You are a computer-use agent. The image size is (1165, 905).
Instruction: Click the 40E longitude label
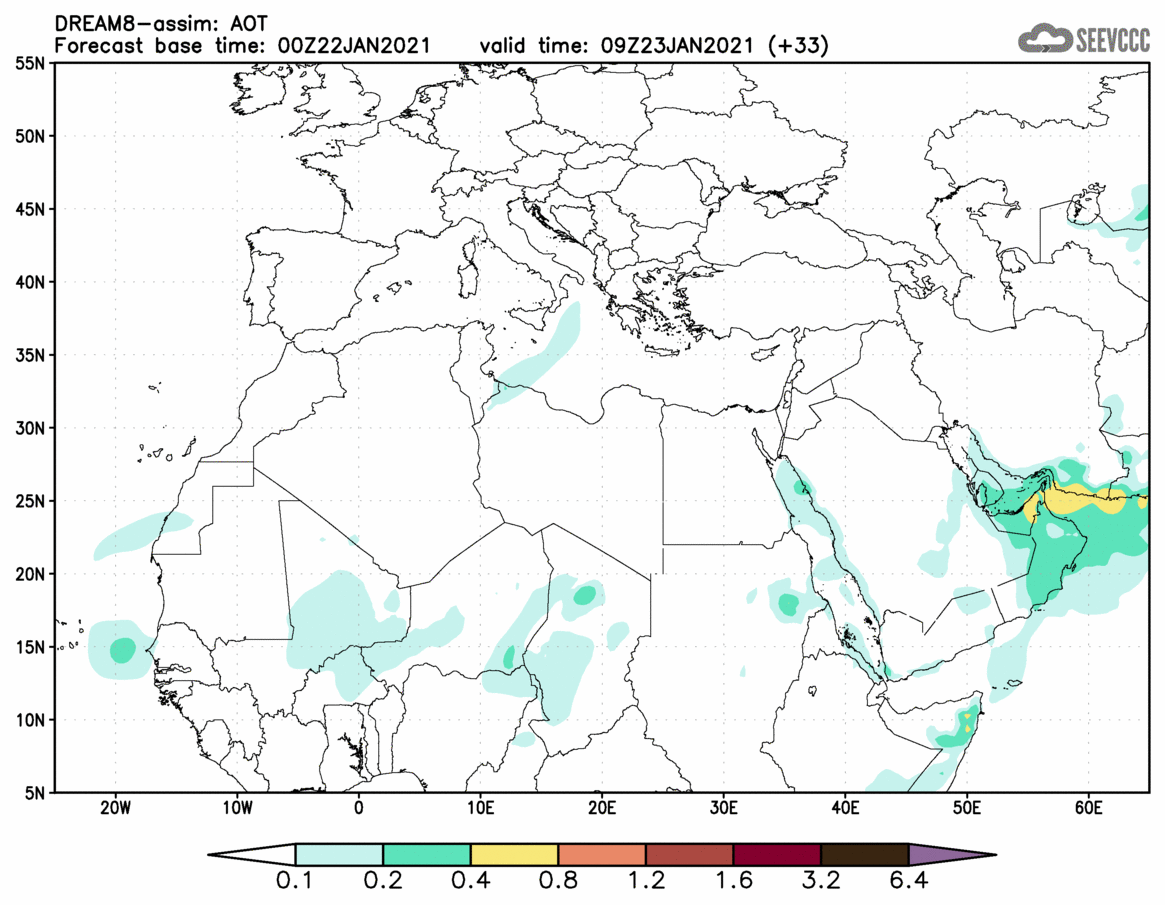(846, 808)
